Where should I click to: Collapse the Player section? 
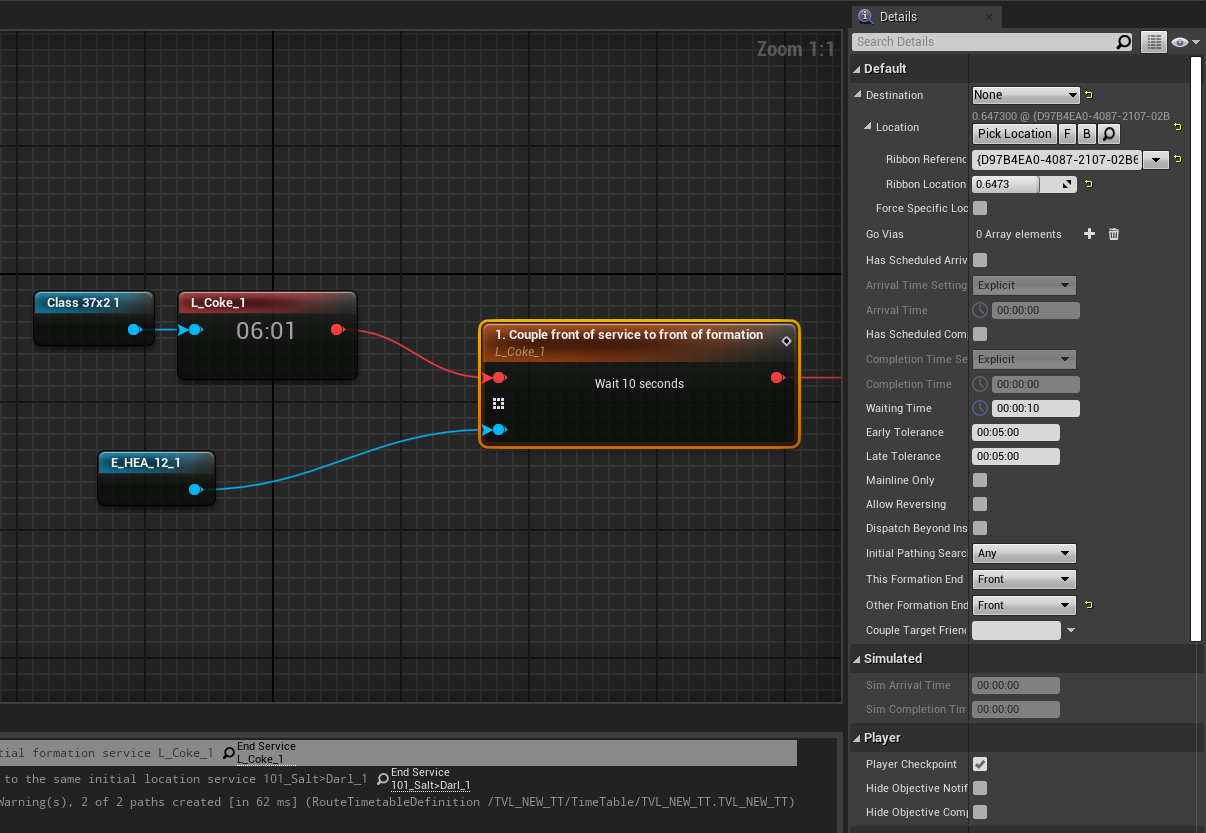857,738
